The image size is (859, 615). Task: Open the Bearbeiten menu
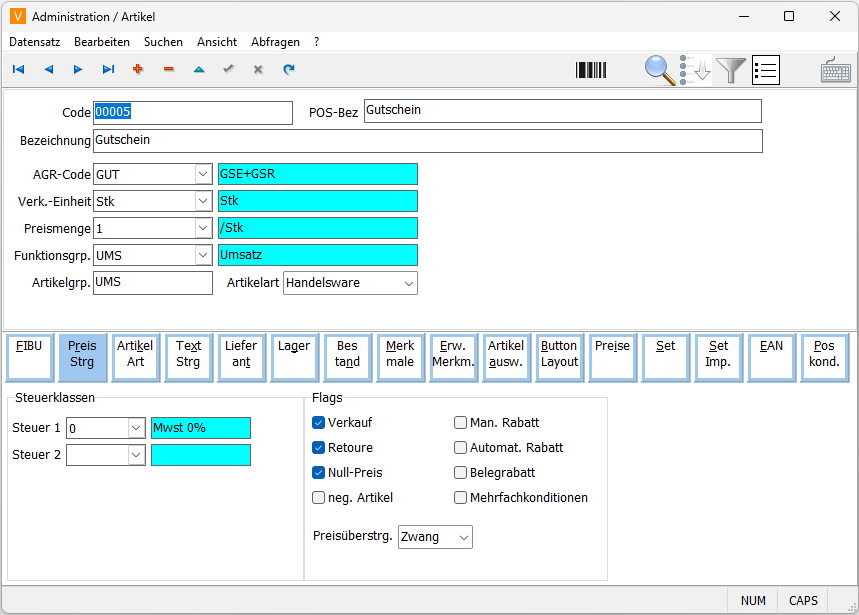pyautogui.click(x=101, y=42)
